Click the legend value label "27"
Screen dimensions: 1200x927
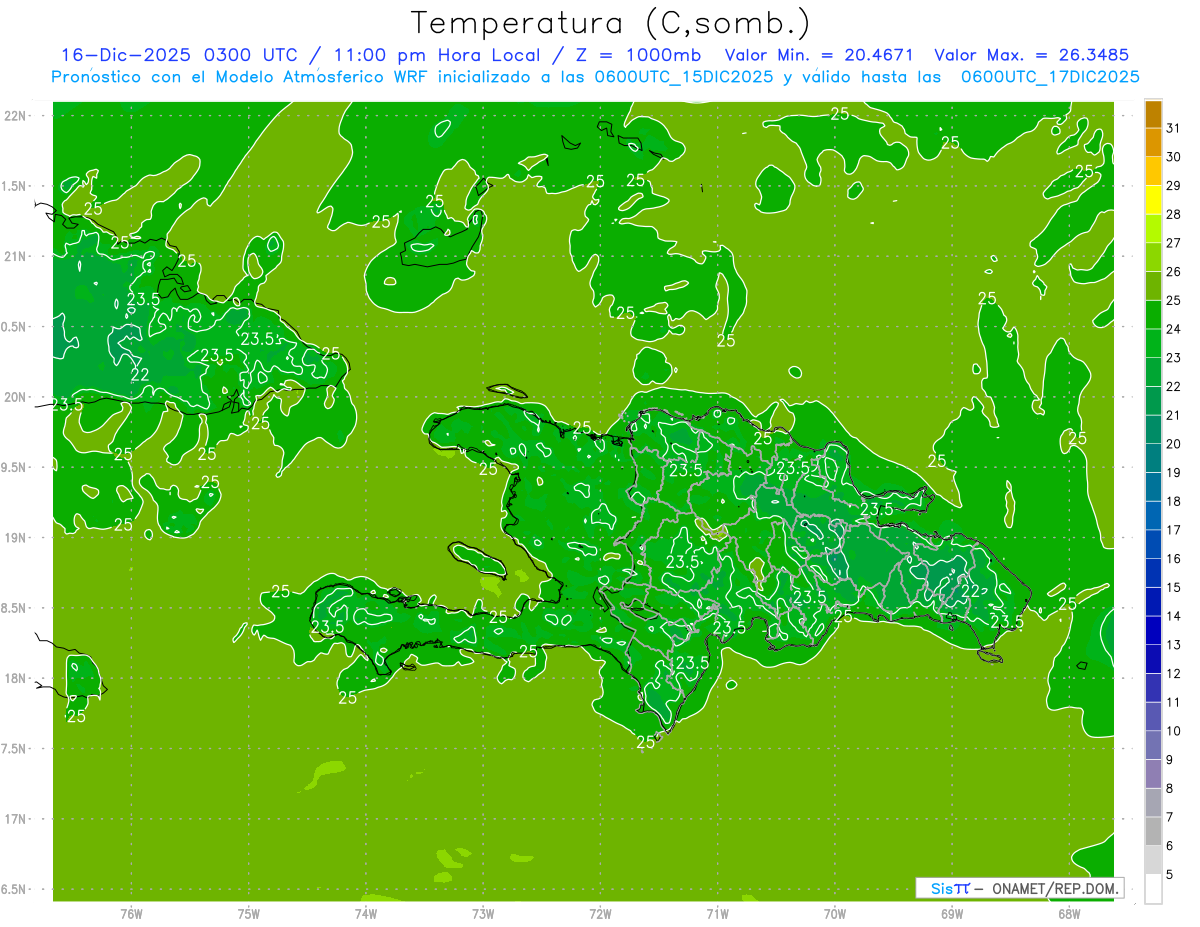1173,243
